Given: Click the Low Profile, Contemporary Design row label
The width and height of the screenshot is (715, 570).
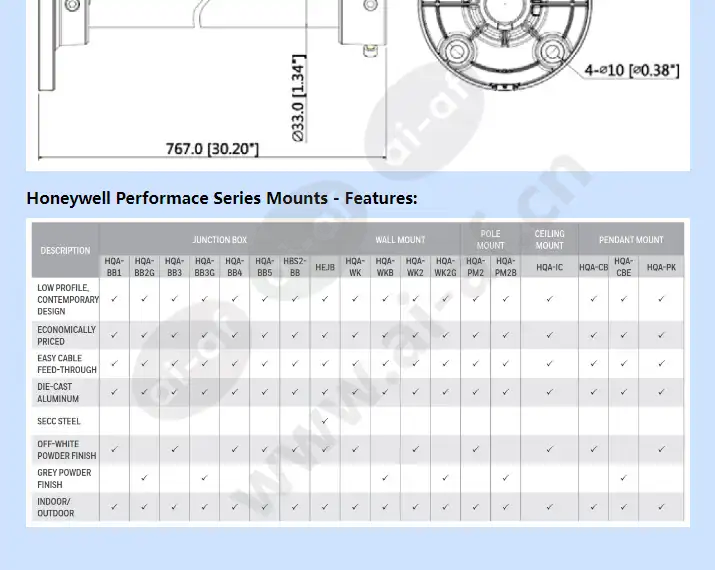Looking at the screenshot, I should click(68, 300).
